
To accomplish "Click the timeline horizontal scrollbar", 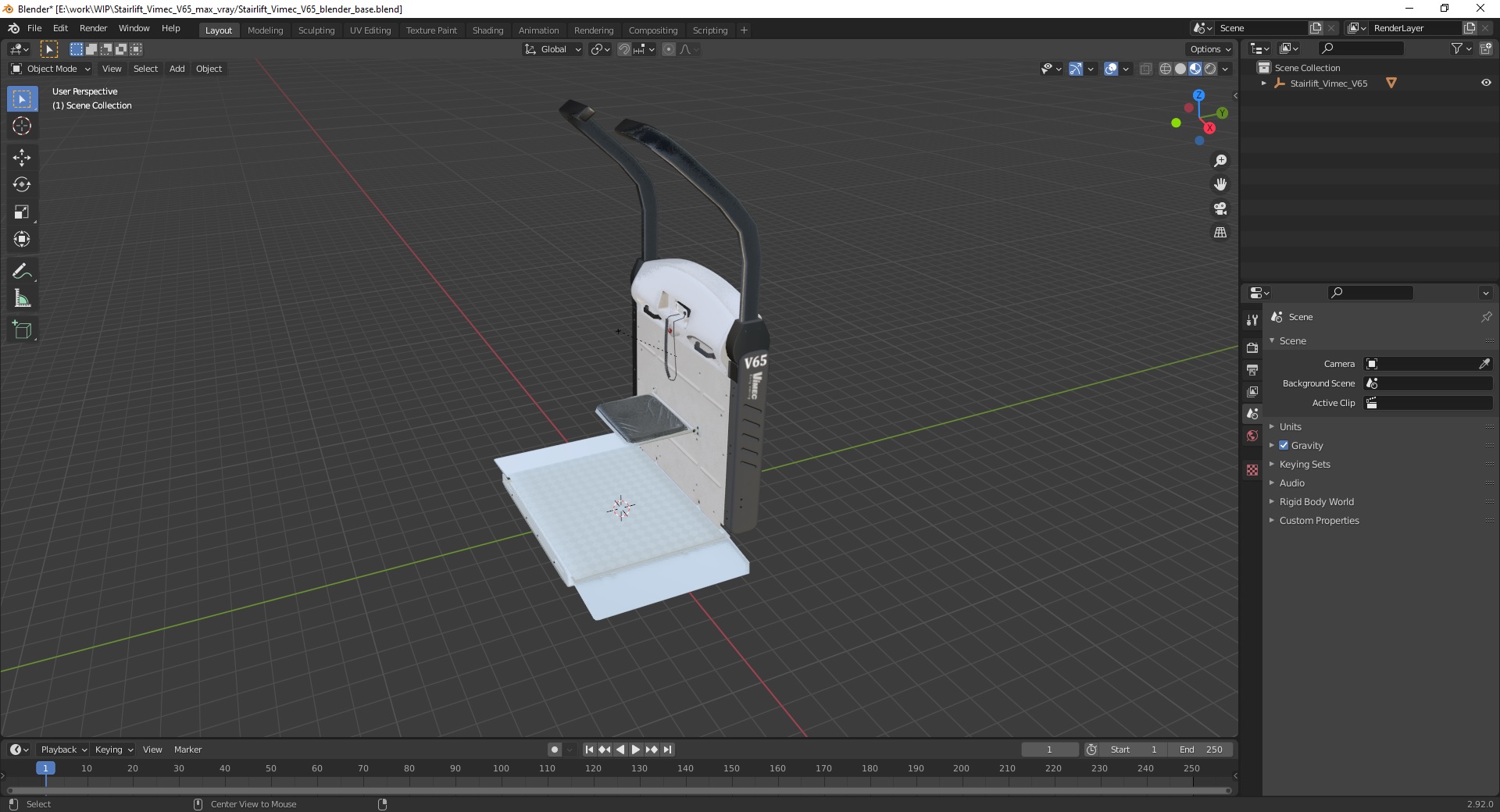I will coord(619,791).
